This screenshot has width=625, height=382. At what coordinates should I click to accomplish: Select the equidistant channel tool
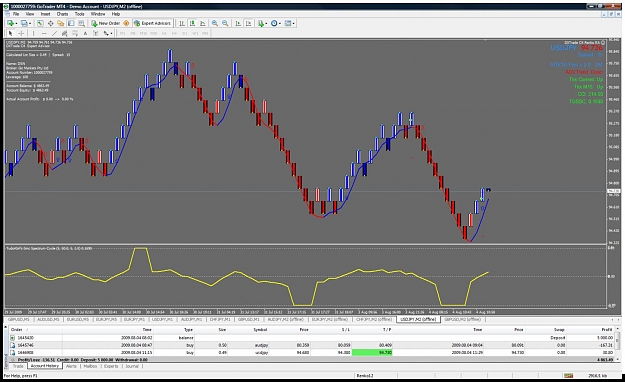[64, 33]
